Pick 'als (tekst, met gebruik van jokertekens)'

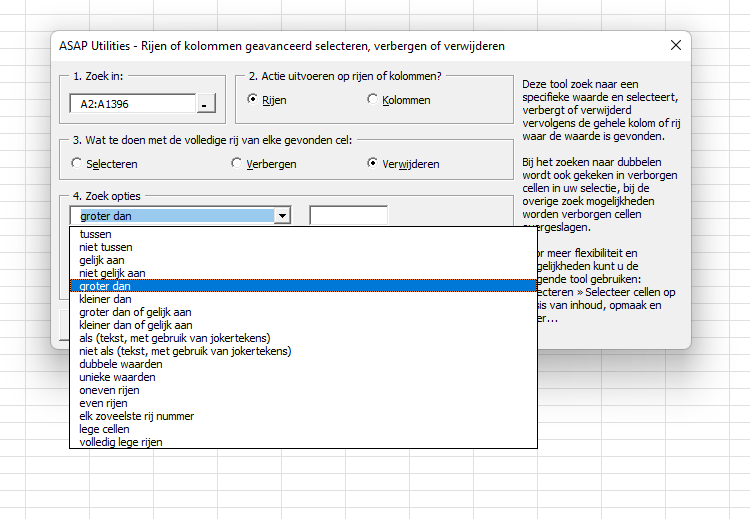point(303,338)
